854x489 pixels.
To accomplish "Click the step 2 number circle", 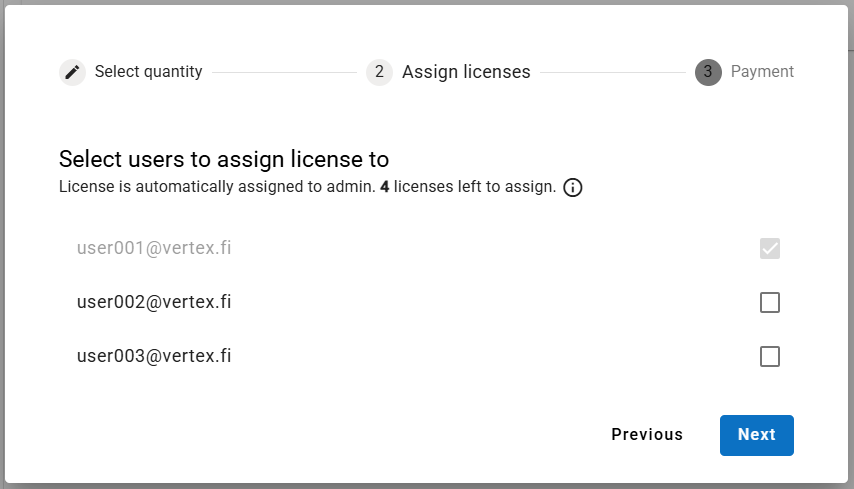I will pyautogui.click(x=379, y=72).
